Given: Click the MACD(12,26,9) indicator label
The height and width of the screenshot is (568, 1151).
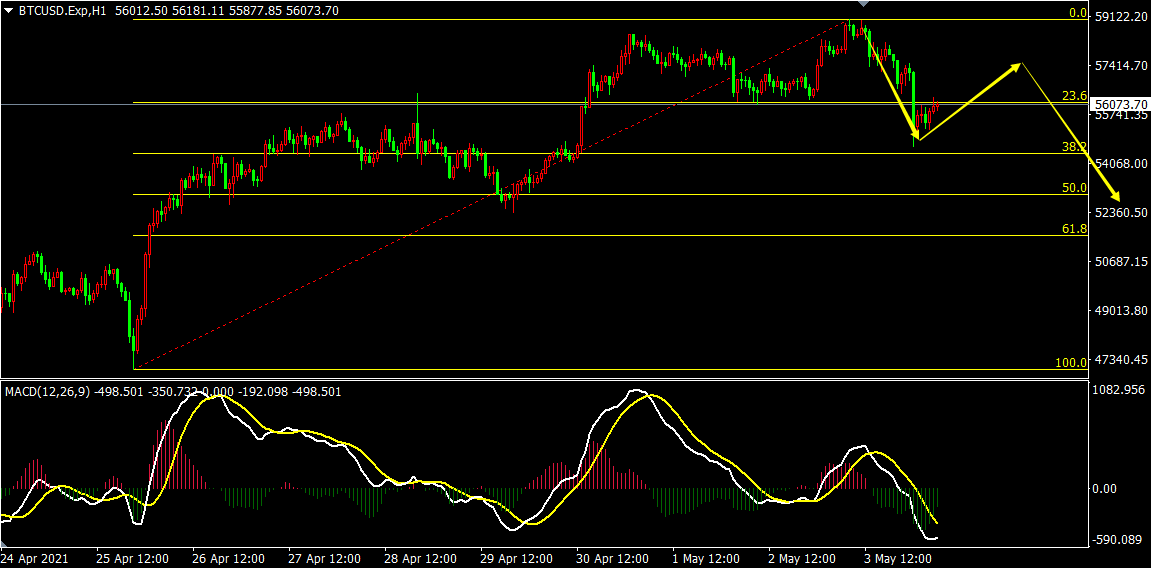Looking at the screenshot, I should [48, 392].
